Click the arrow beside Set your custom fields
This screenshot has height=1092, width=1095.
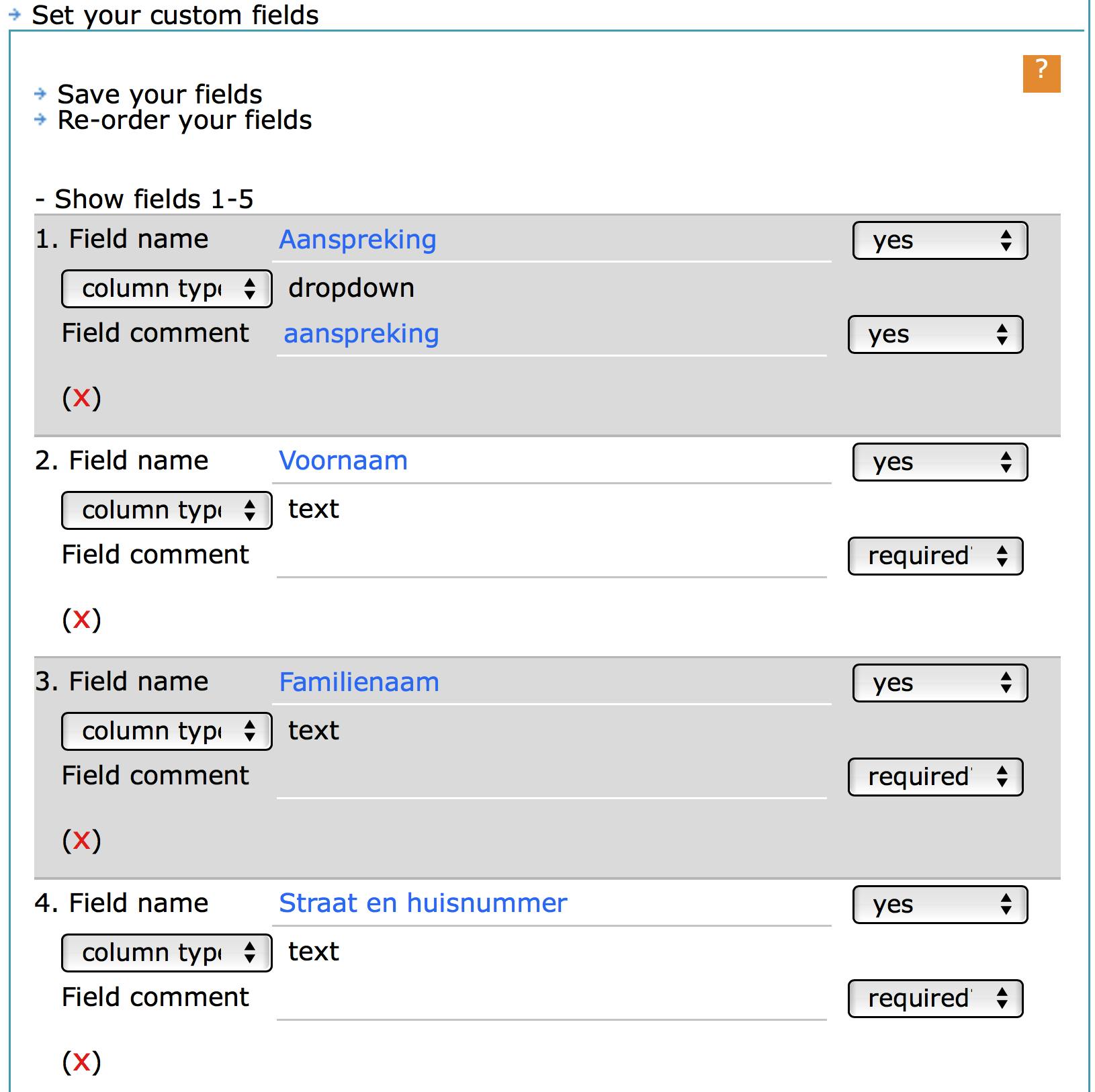tap(15, 14)
